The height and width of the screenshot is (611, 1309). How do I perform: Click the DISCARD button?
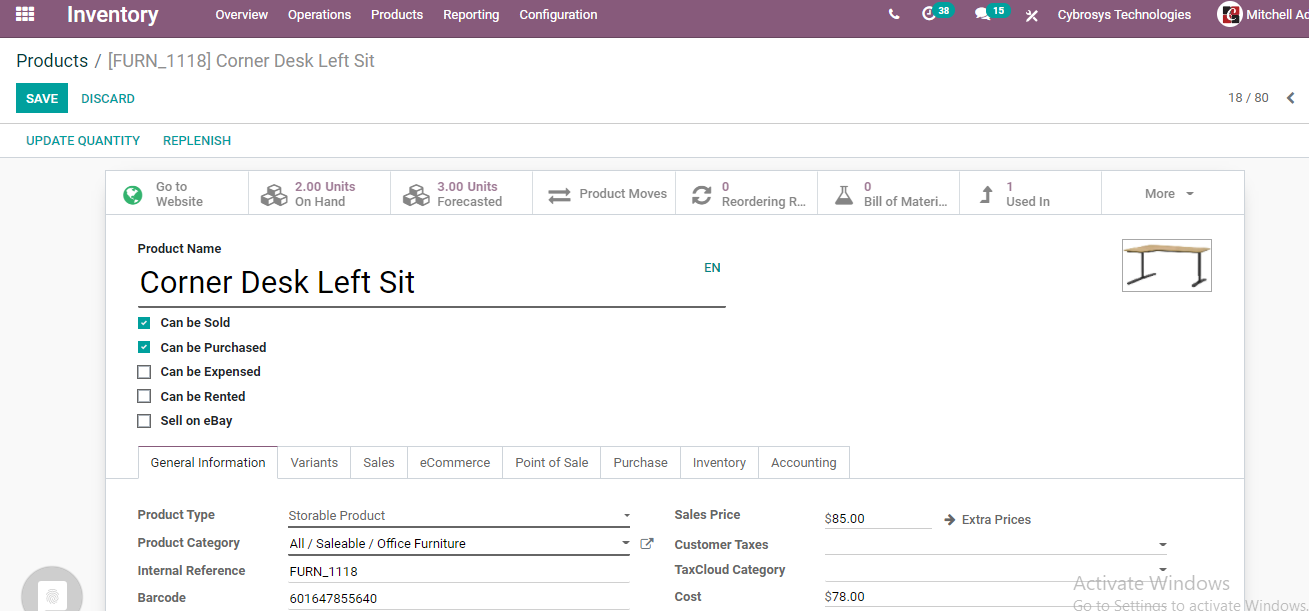(108, 98)
